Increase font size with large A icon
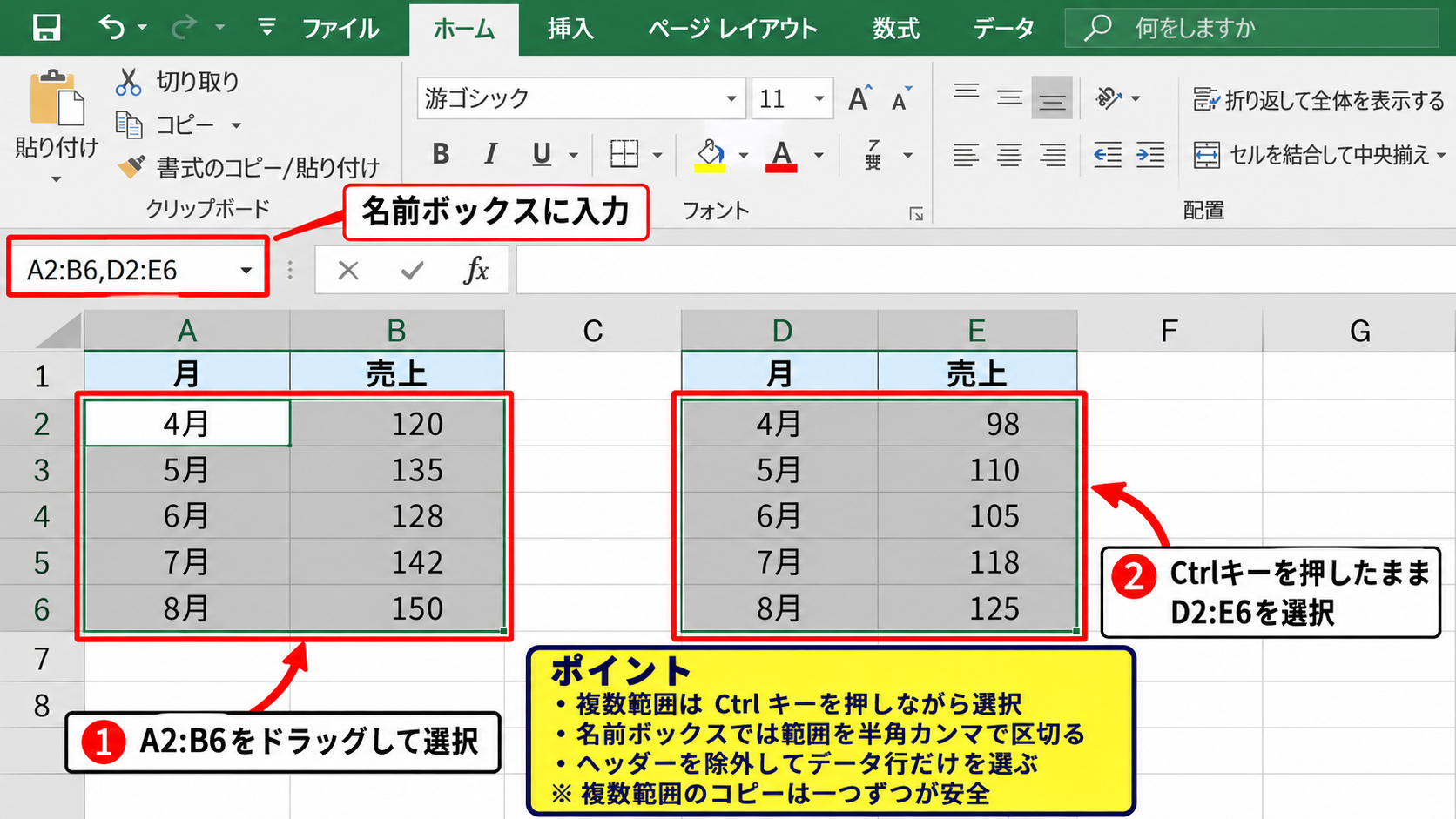The image size is (1456, 819). [x=859, y=98]
